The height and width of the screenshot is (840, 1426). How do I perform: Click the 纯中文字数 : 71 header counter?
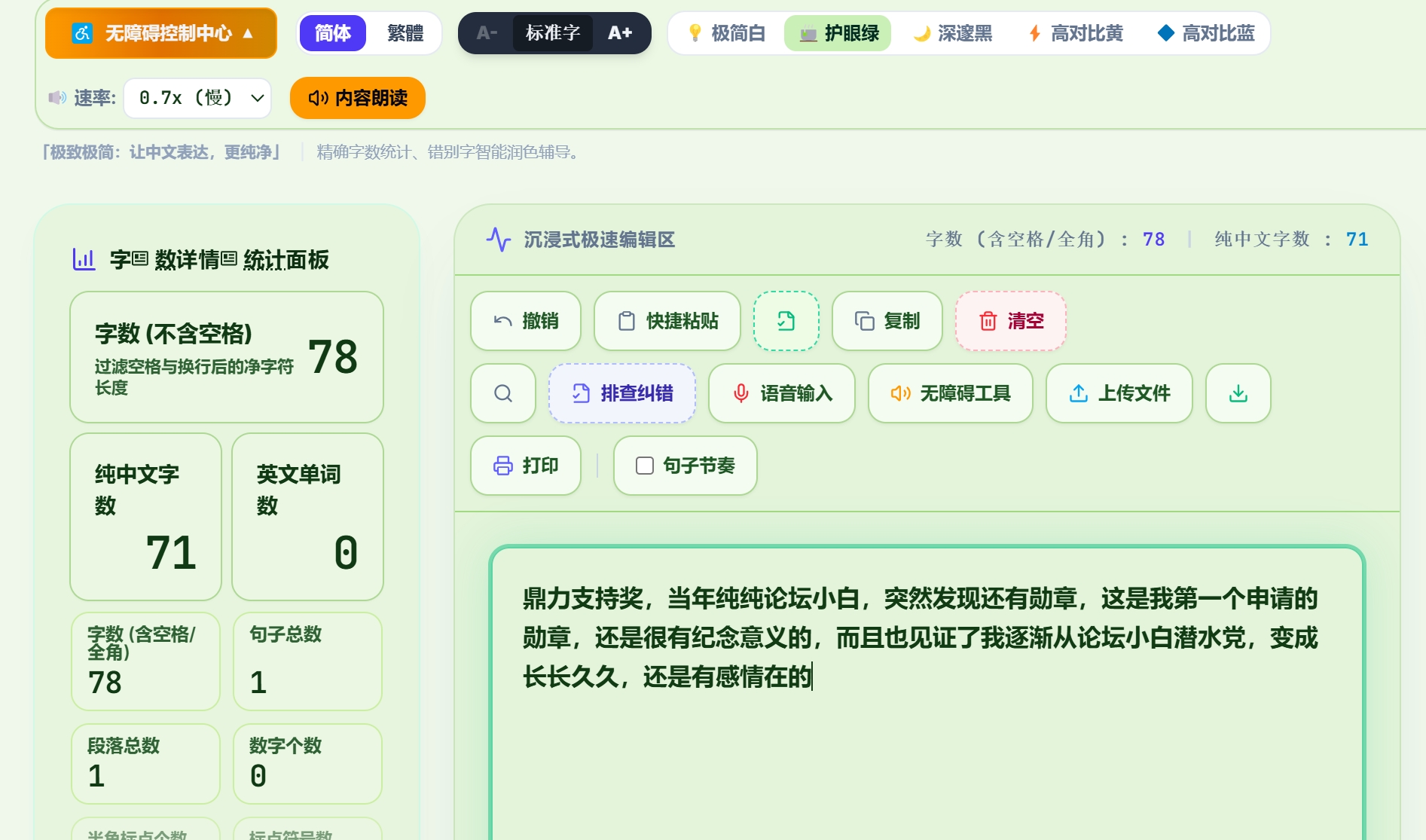point(1291,240)
